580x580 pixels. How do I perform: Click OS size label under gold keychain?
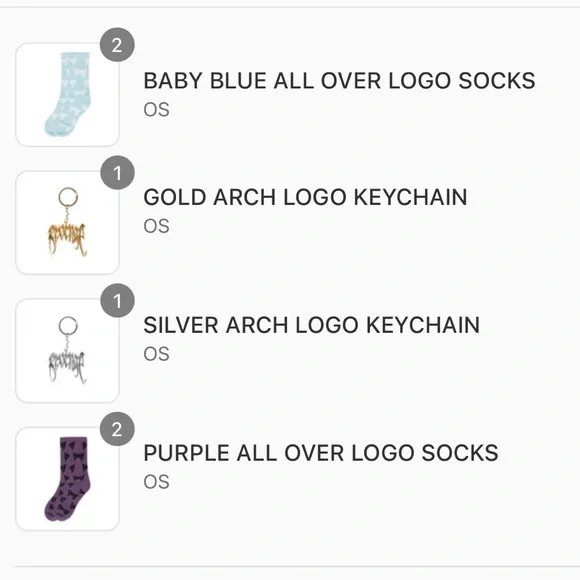click(156, 226)
